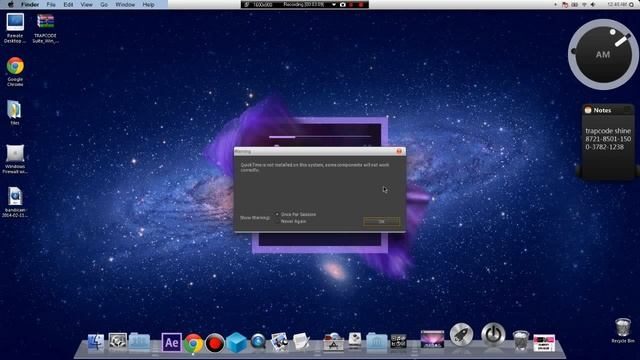
Task: Click the volume icon in menu bar
Action: point(593,4)
